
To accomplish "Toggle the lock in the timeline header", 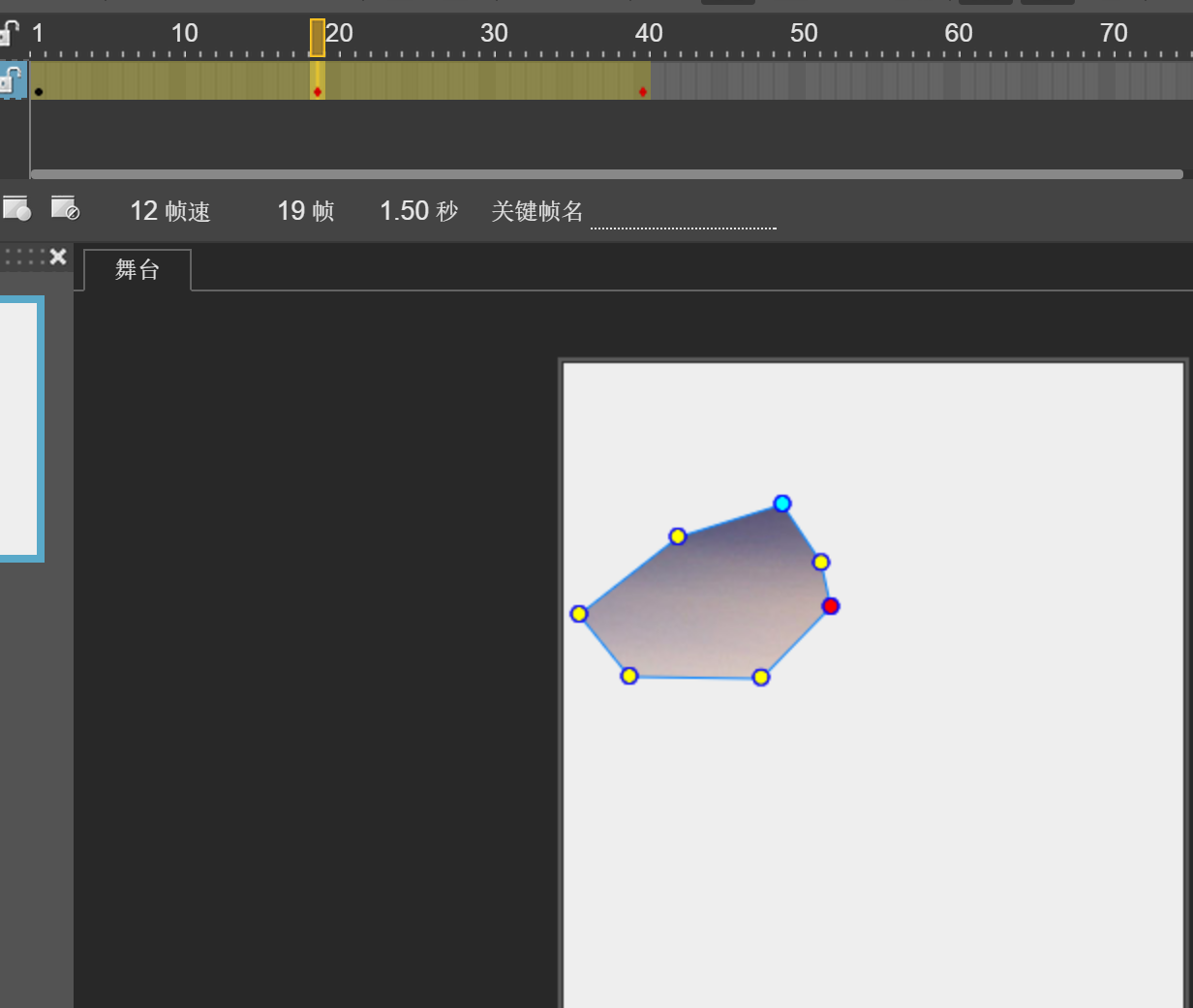I will tap(9, 34).
